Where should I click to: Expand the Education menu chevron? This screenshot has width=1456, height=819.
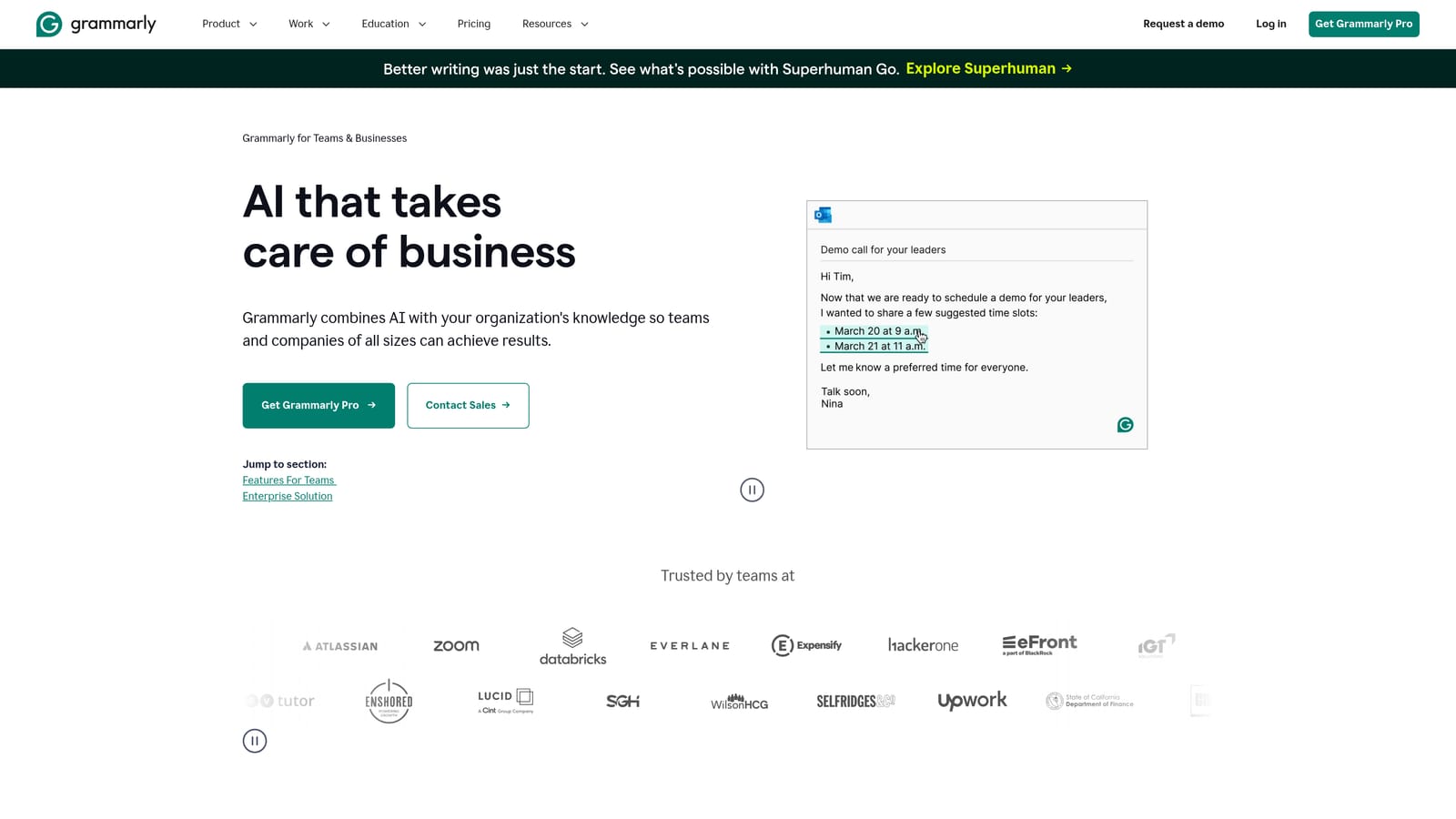(x=422, y=25)
